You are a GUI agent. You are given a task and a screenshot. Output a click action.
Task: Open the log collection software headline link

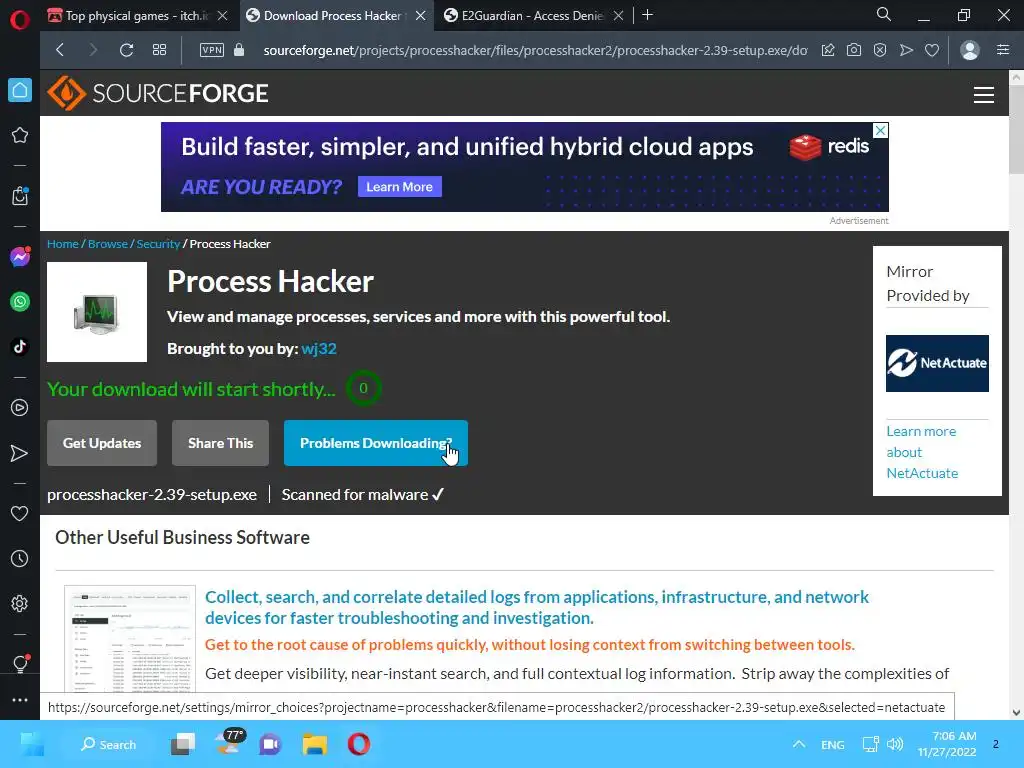[537, 607]
